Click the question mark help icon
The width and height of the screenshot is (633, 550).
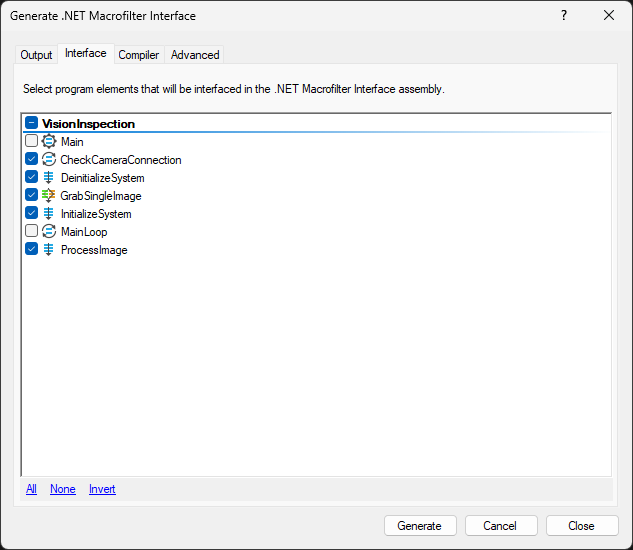pyautogui.click(x=564, y=15)
